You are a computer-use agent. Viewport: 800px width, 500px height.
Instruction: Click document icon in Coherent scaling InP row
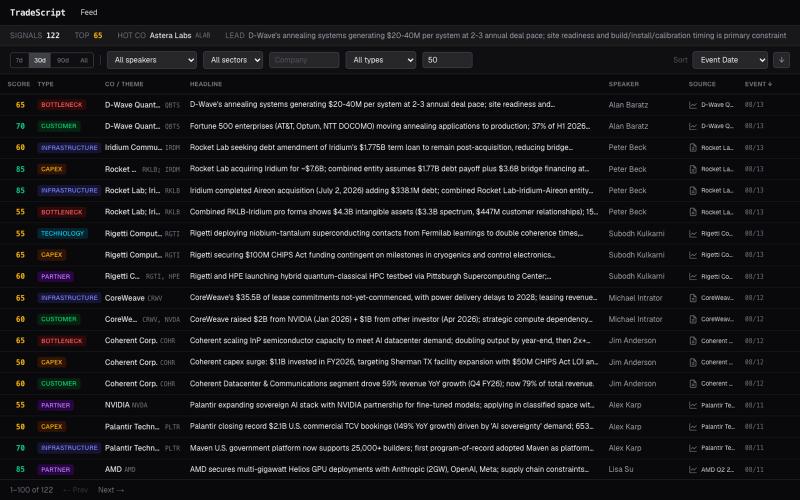point(693,341)
